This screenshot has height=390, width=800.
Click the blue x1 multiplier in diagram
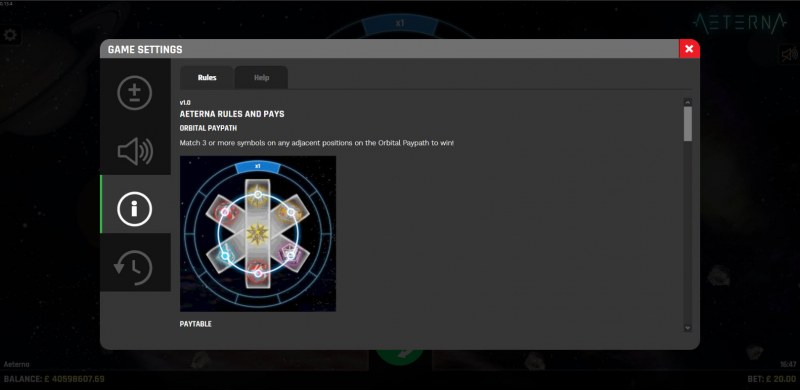point(258,166)
